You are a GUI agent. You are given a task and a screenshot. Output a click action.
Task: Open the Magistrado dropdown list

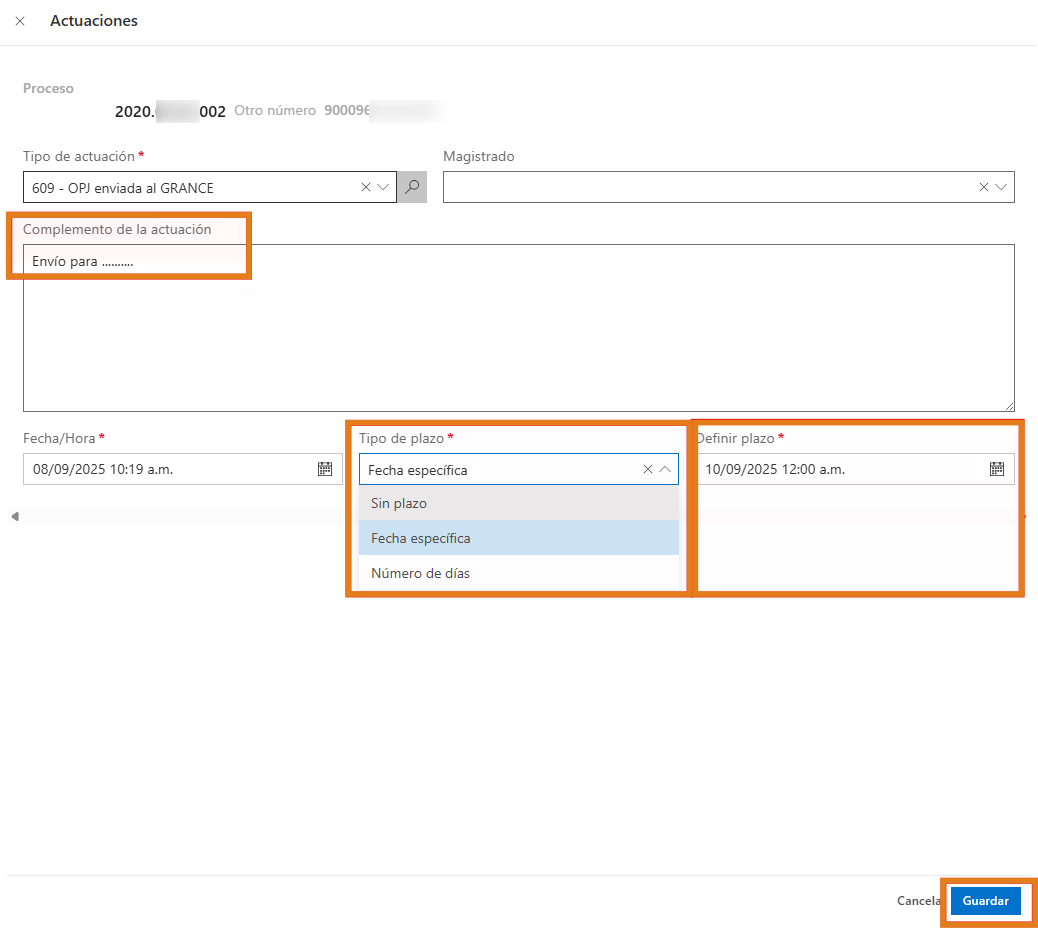1001,187
